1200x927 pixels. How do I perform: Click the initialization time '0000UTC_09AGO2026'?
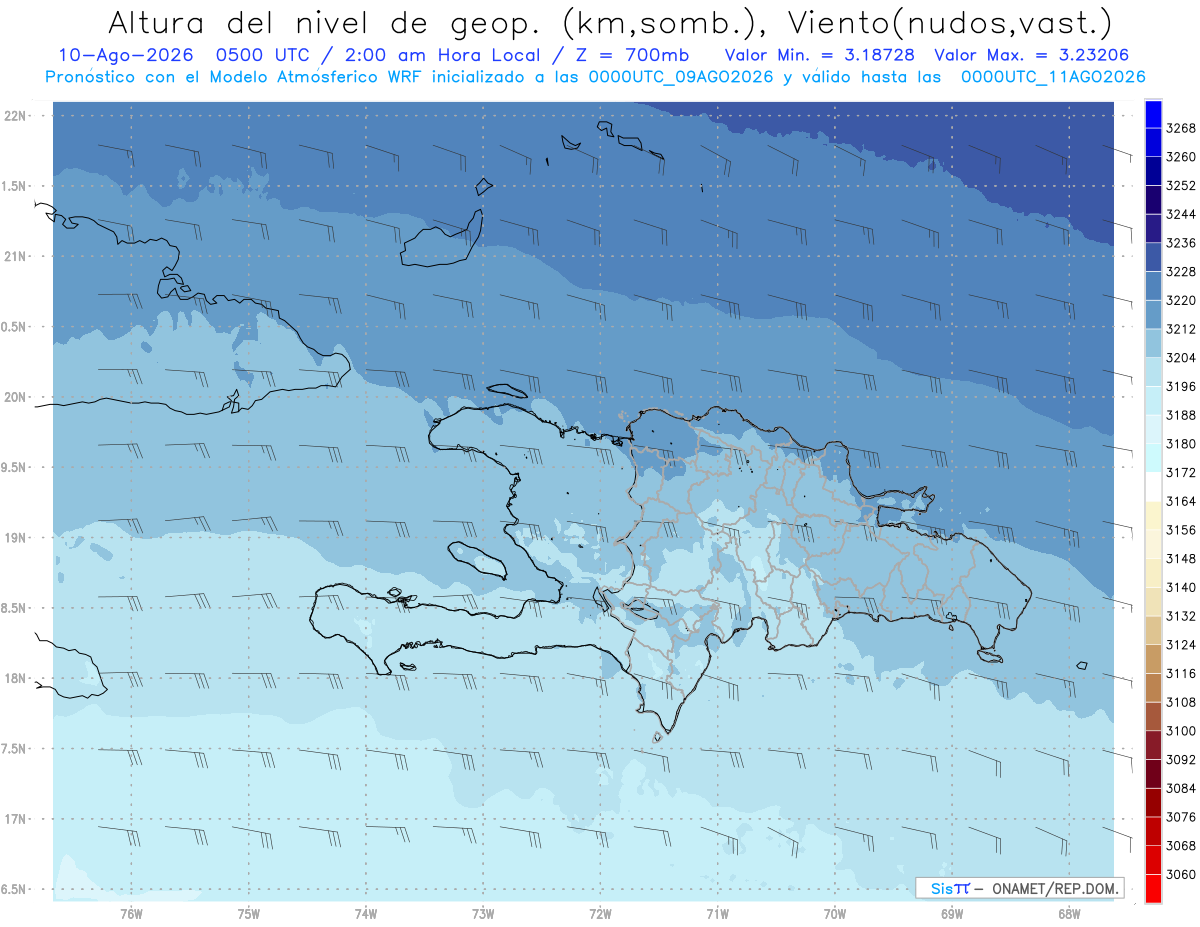point(680,76)
